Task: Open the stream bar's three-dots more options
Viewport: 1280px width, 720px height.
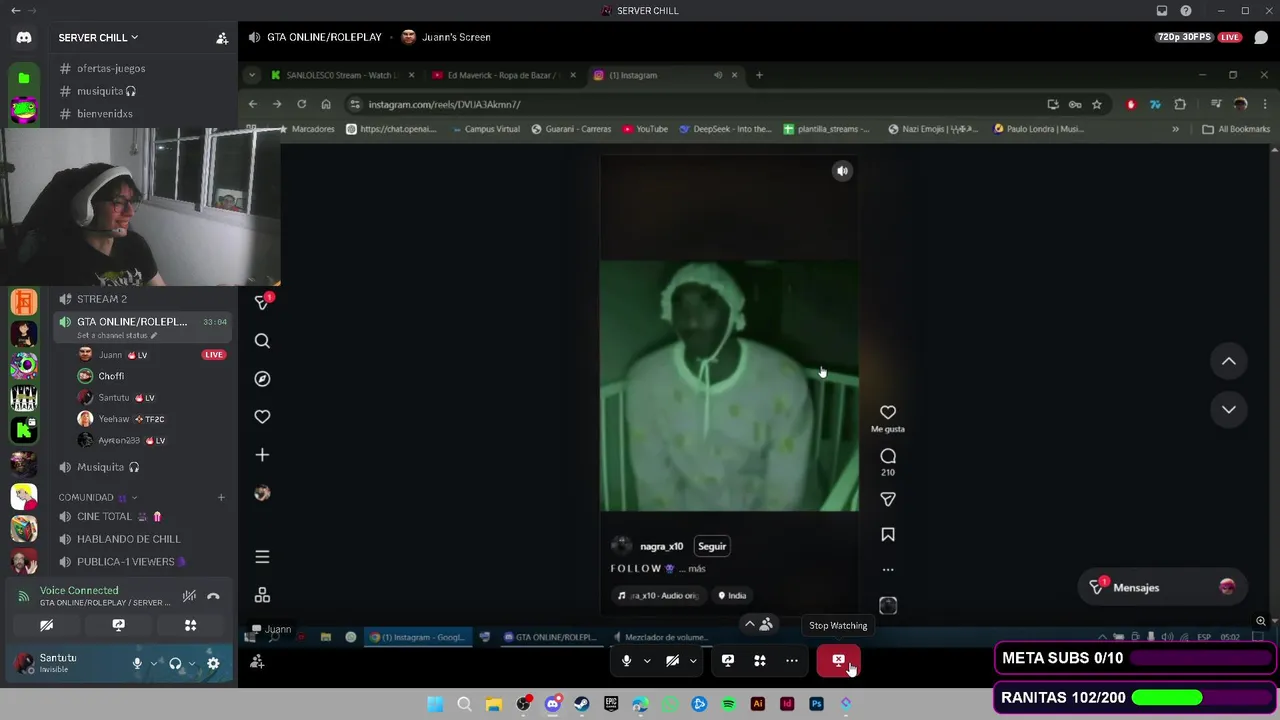Action: pos(792,660)
